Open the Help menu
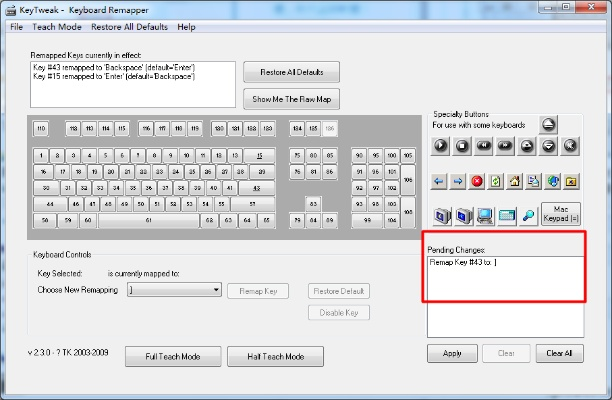612x400 pixels. pos(186,26)
